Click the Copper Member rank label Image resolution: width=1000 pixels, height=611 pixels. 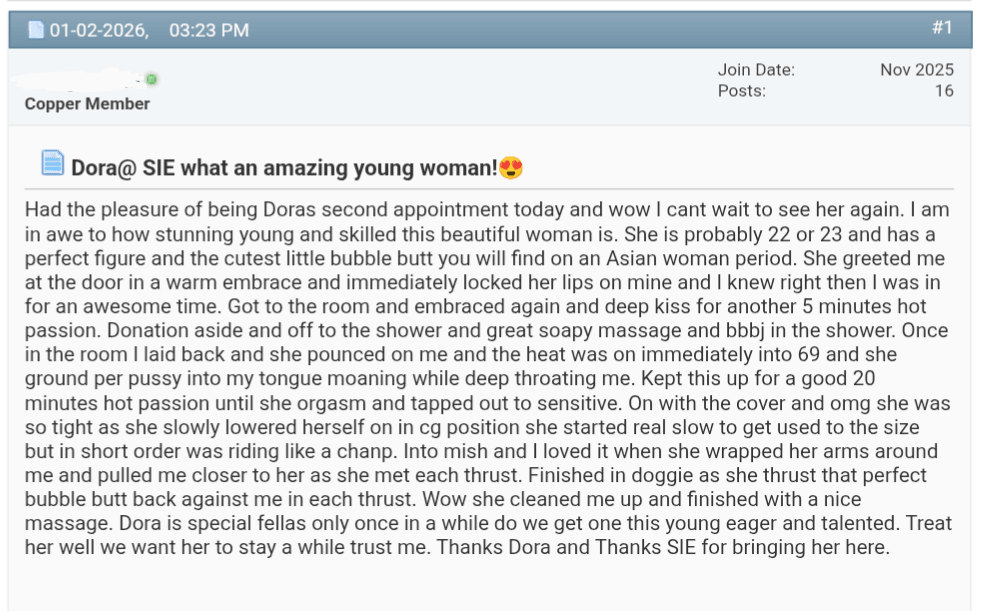87,104
